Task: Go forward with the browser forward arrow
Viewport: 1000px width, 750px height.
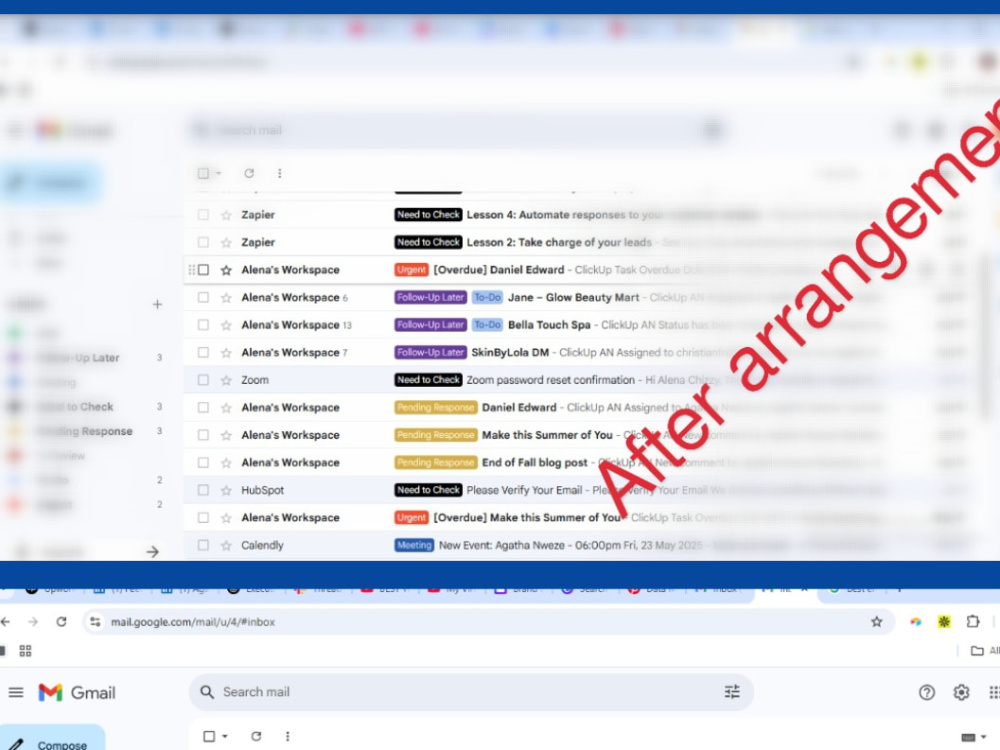Action: 33,621
